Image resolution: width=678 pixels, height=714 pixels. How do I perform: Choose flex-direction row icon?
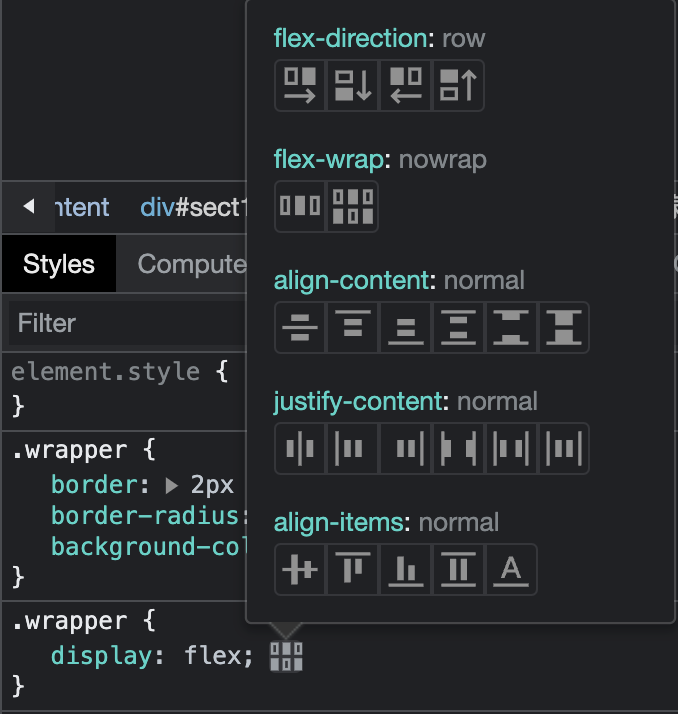tap(300, 85)
